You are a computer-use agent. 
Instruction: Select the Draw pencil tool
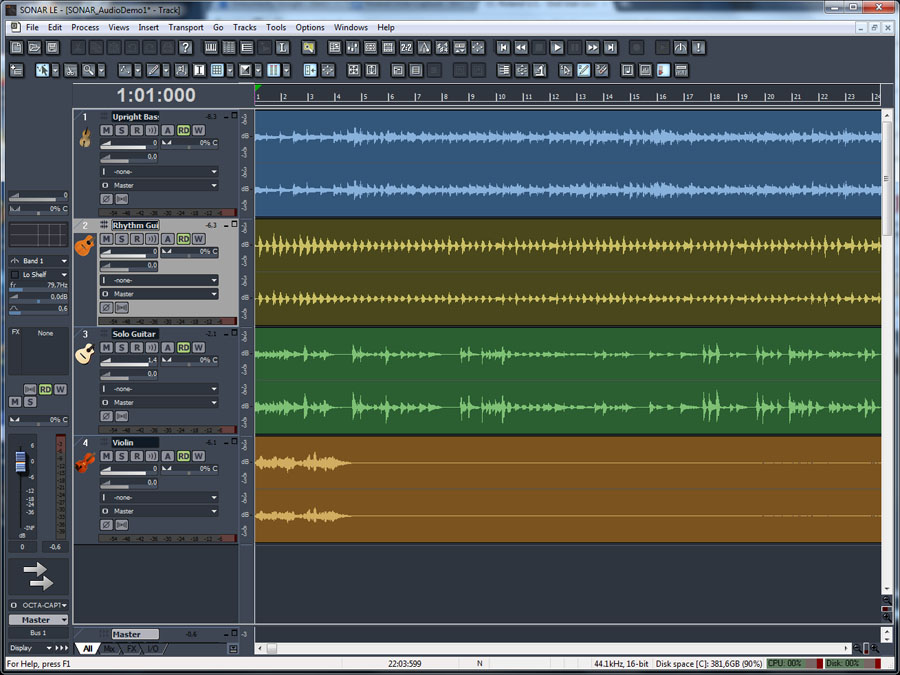click(153, 70)
